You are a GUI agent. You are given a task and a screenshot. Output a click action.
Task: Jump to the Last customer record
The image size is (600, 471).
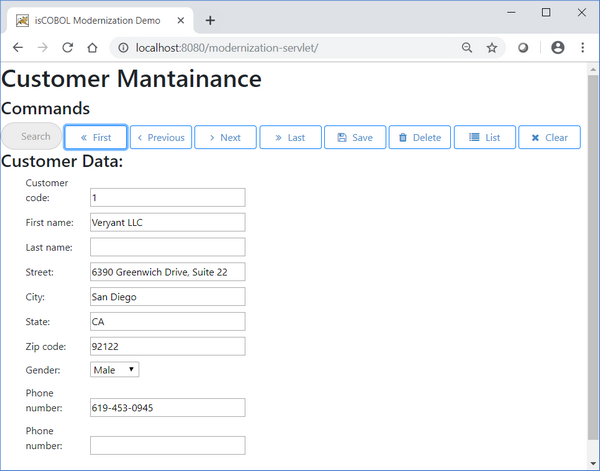[x=290, y=137]
